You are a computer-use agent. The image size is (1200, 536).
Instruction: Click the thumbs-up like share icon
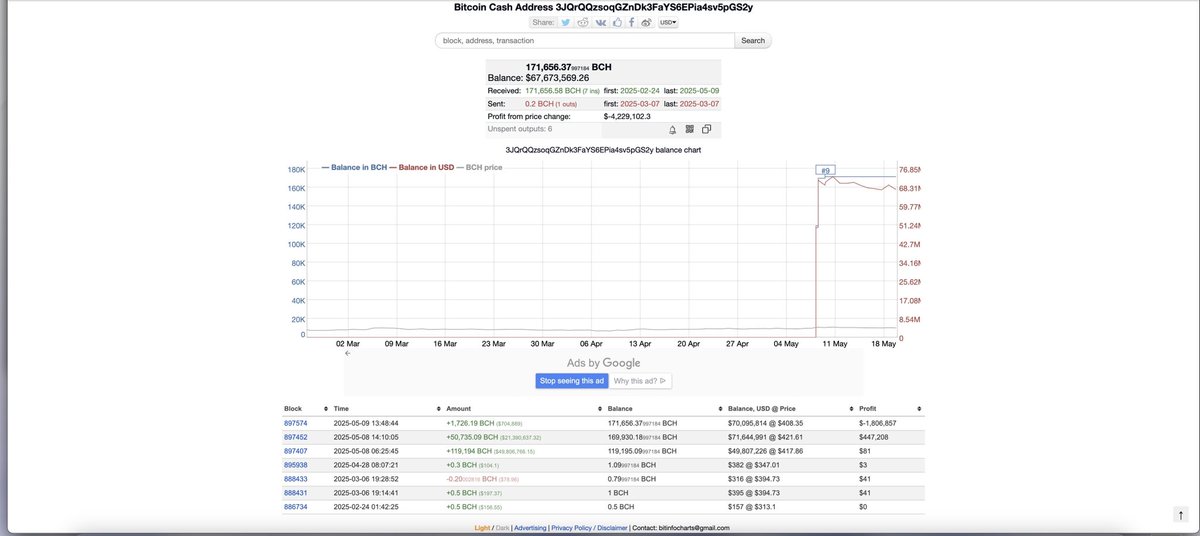point(617,22)
